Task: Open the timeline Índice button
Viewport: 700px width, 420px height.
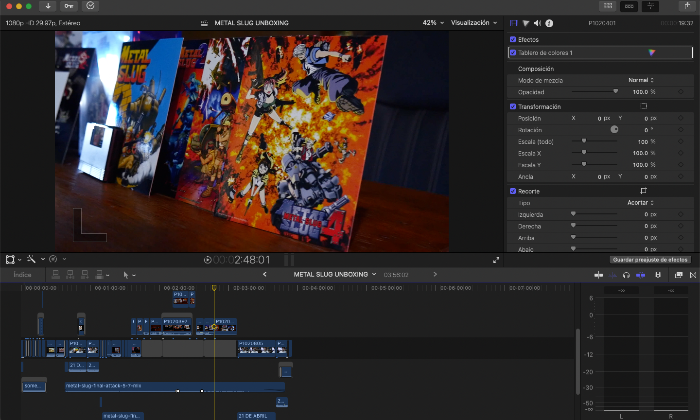Action: coord(22,274)
